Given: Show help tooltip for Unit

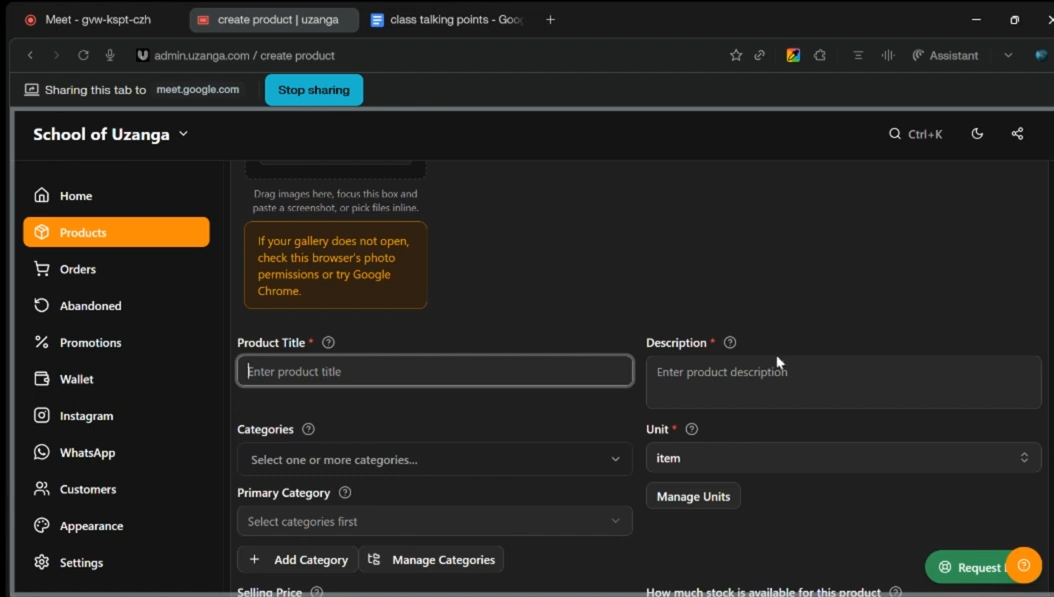Looking at the screenshot, I should (692, 429).
